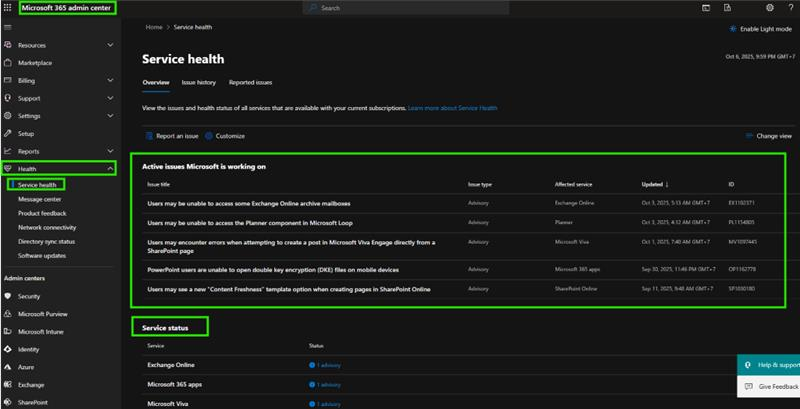Click the Marketplace bag icon in sidebar
This screenshot has width=800, height=409.
click(8, 63)
